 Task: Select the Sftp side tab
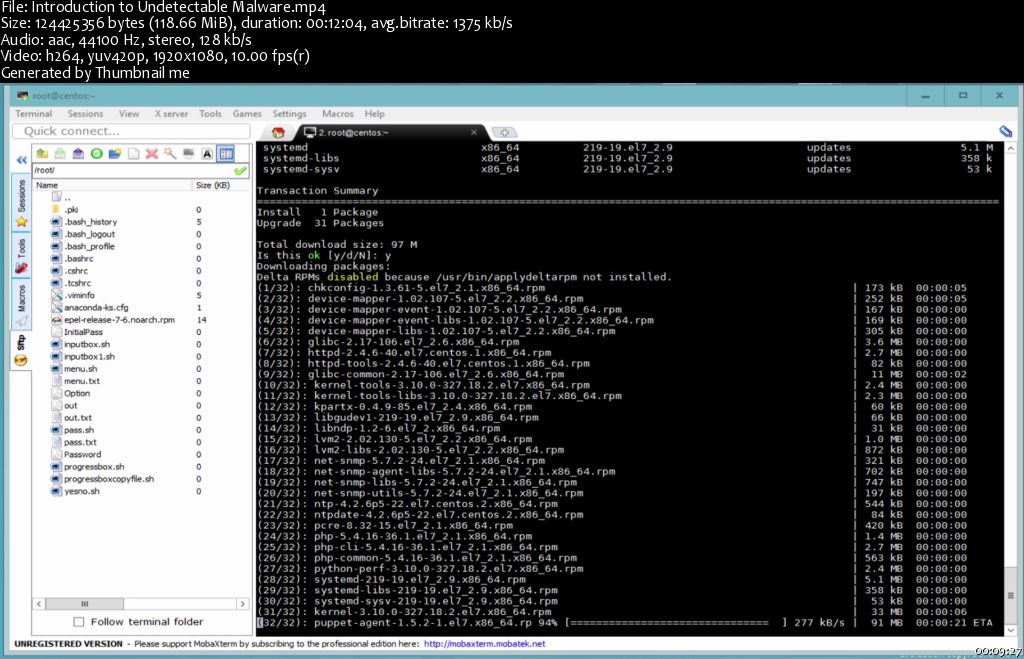(x=21, y=350)
